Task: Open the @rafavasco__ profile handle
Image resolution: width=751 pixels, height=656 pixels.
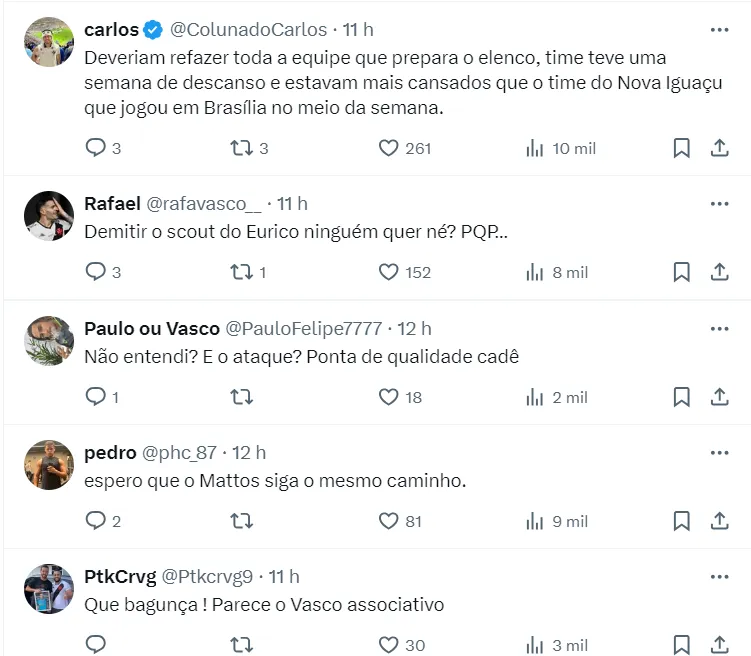Action: click(x=204, y=204)
